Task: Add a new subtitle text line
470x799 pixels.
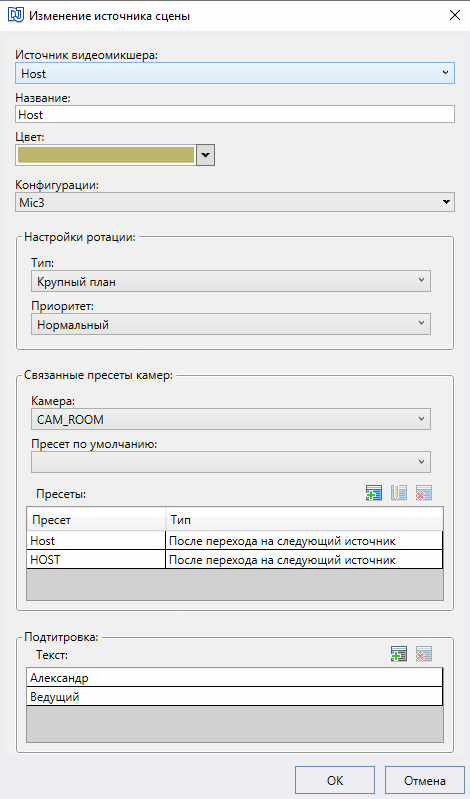Action: pyautogui.click(x=399, y=654)
